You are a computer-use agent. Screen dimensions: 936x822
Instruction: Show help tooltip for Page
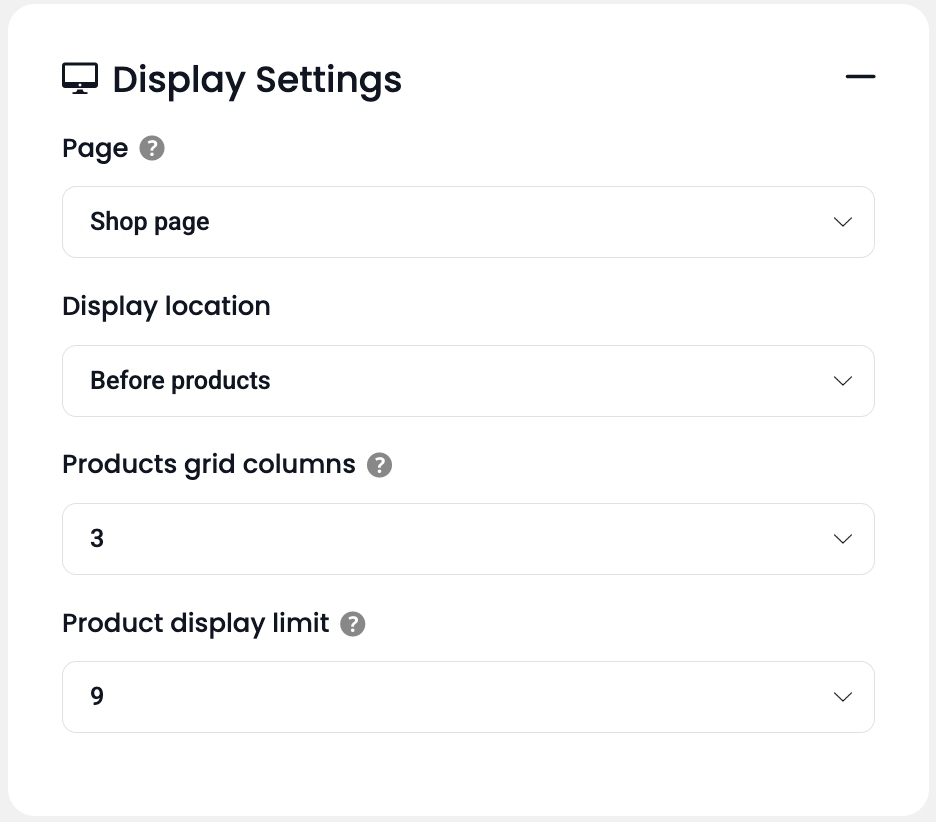pos(152,149)
